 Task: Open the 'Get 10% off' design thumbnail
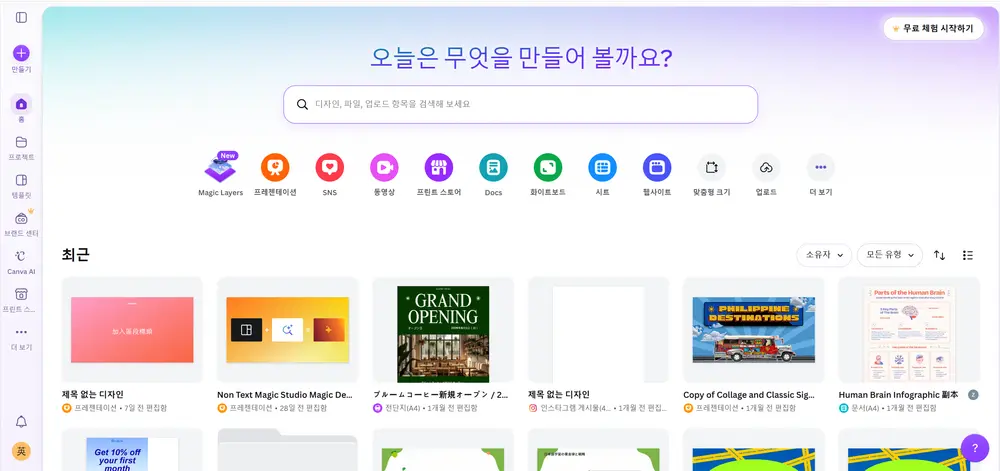point(132,450)
